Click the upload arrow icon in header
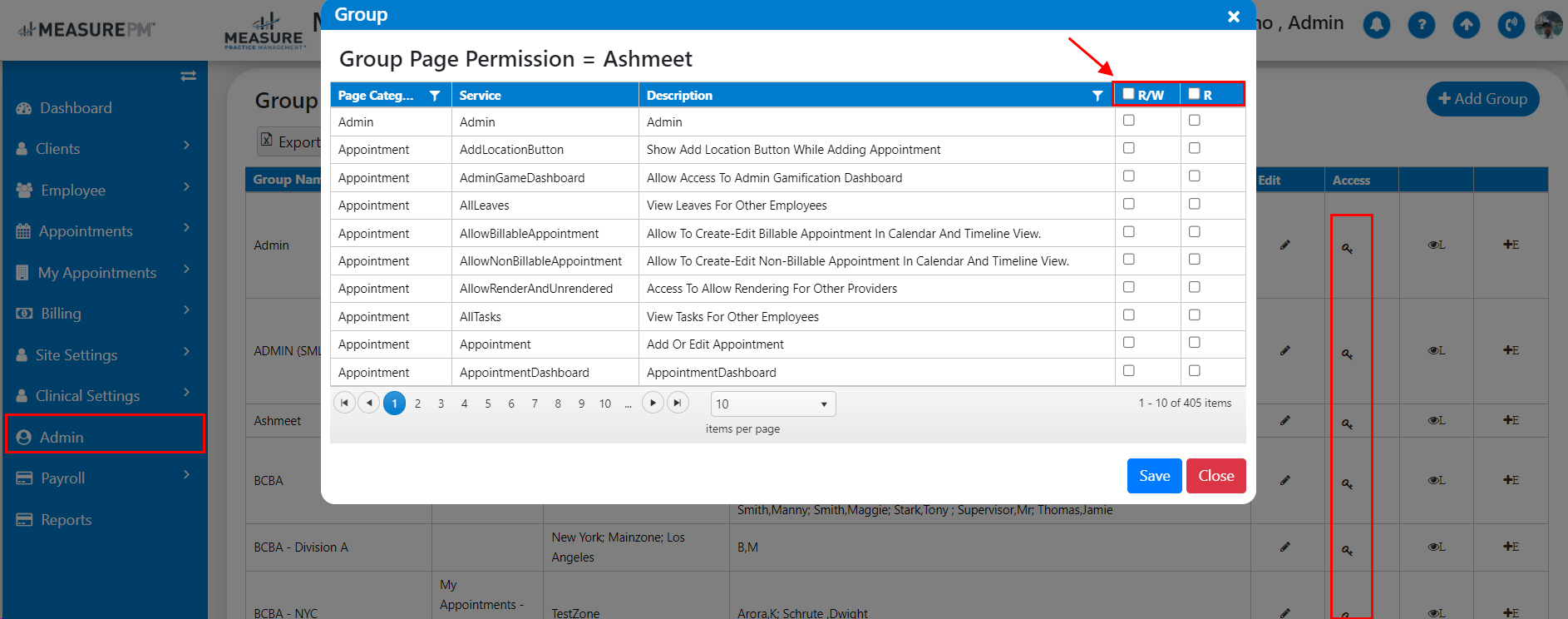 1466,25
